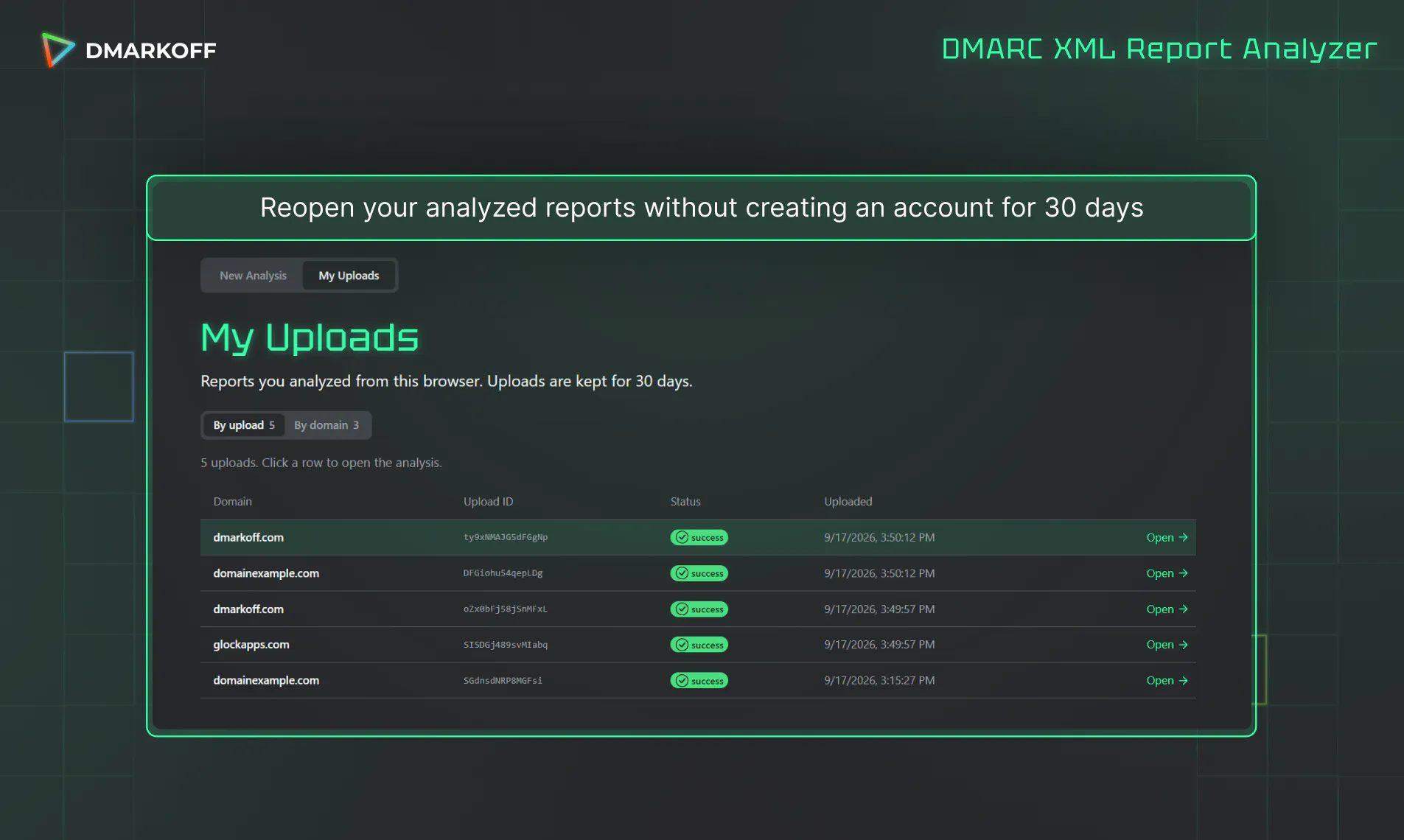
Task: Click the Upload ID column header
Action: [x=488, y=502]
